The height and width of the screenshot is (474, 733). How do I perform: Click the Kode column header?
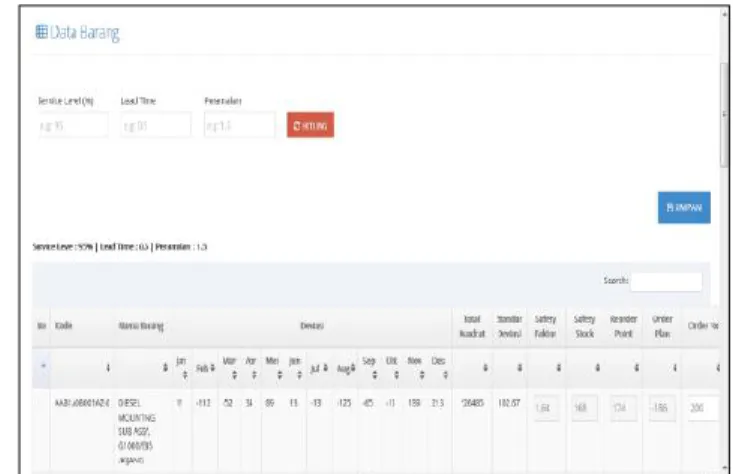tap(64, 325)
